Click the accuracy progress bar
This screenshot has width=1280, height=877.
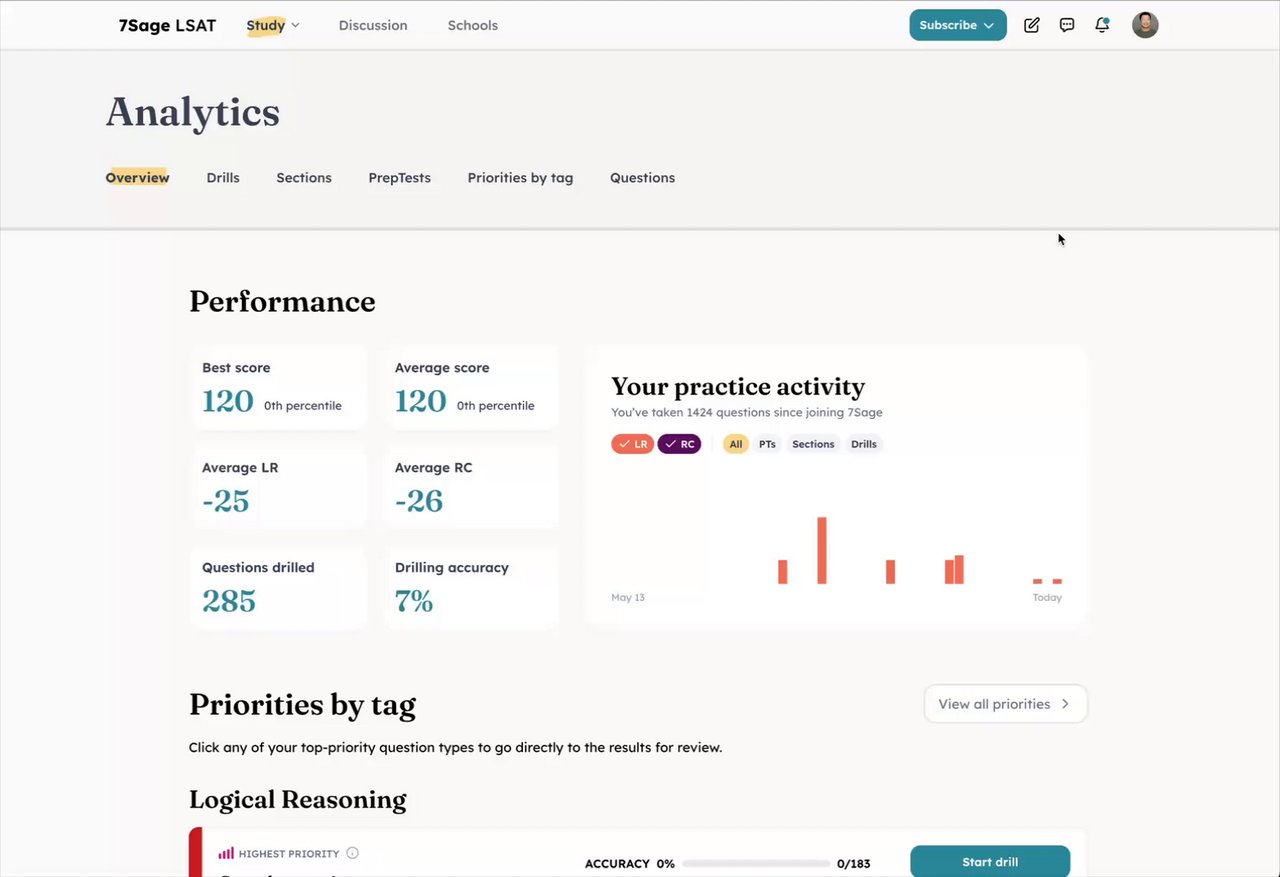coord(756,863)
